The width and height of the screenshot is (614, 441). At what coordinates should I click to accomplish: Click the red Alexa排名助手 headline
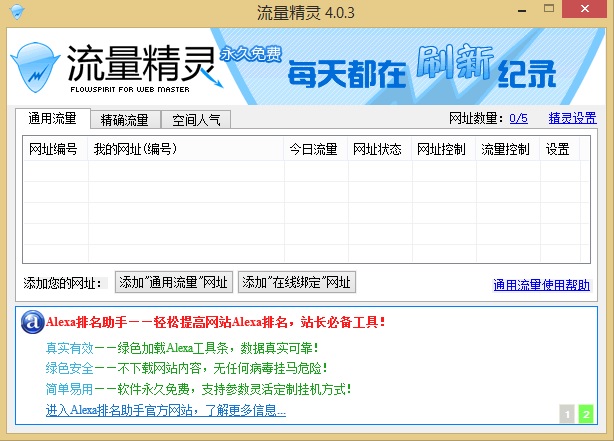(x=216, y=322)
